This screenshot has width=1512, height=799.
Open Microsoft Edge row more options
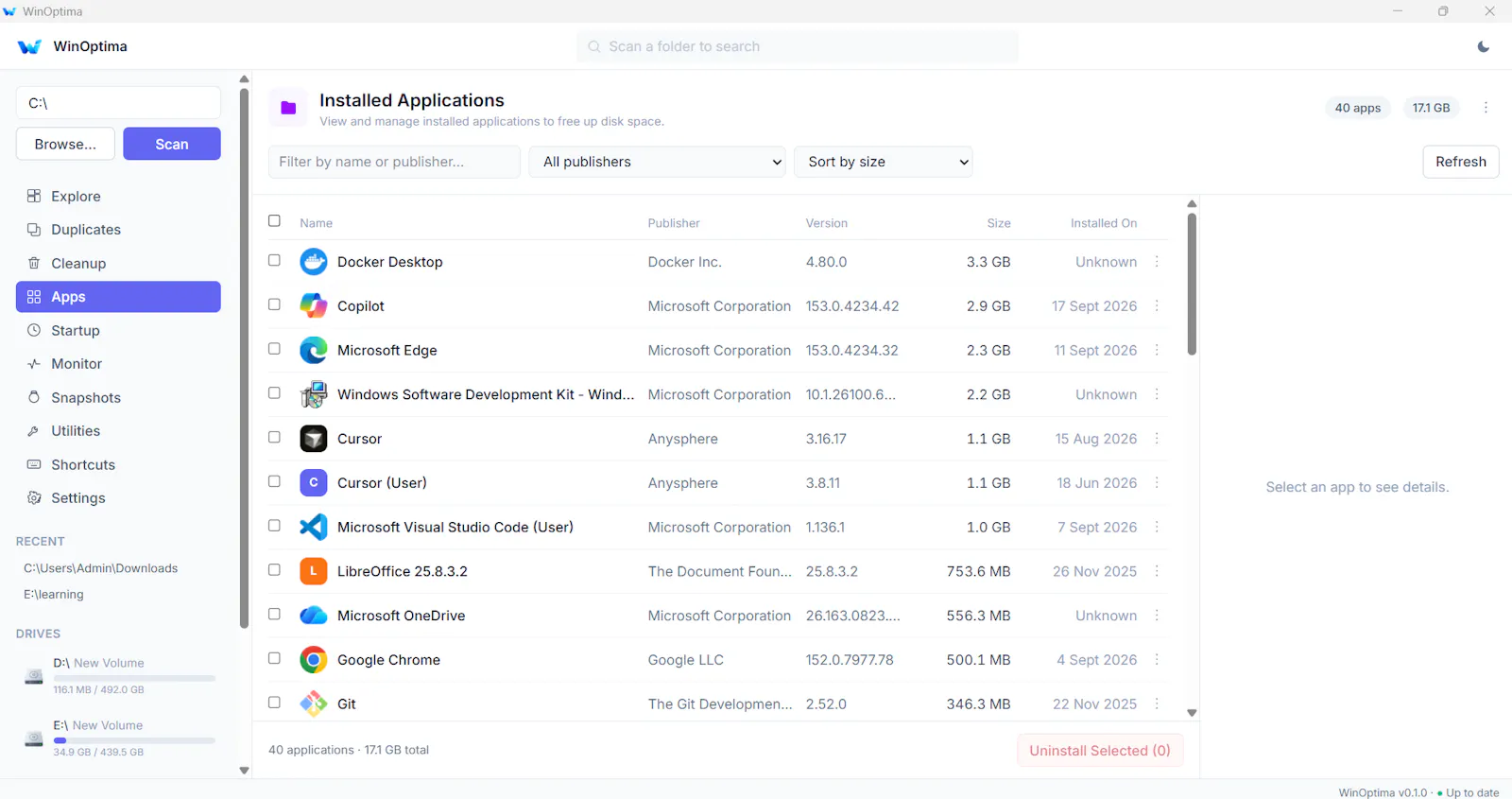[x=1157, y=351]
